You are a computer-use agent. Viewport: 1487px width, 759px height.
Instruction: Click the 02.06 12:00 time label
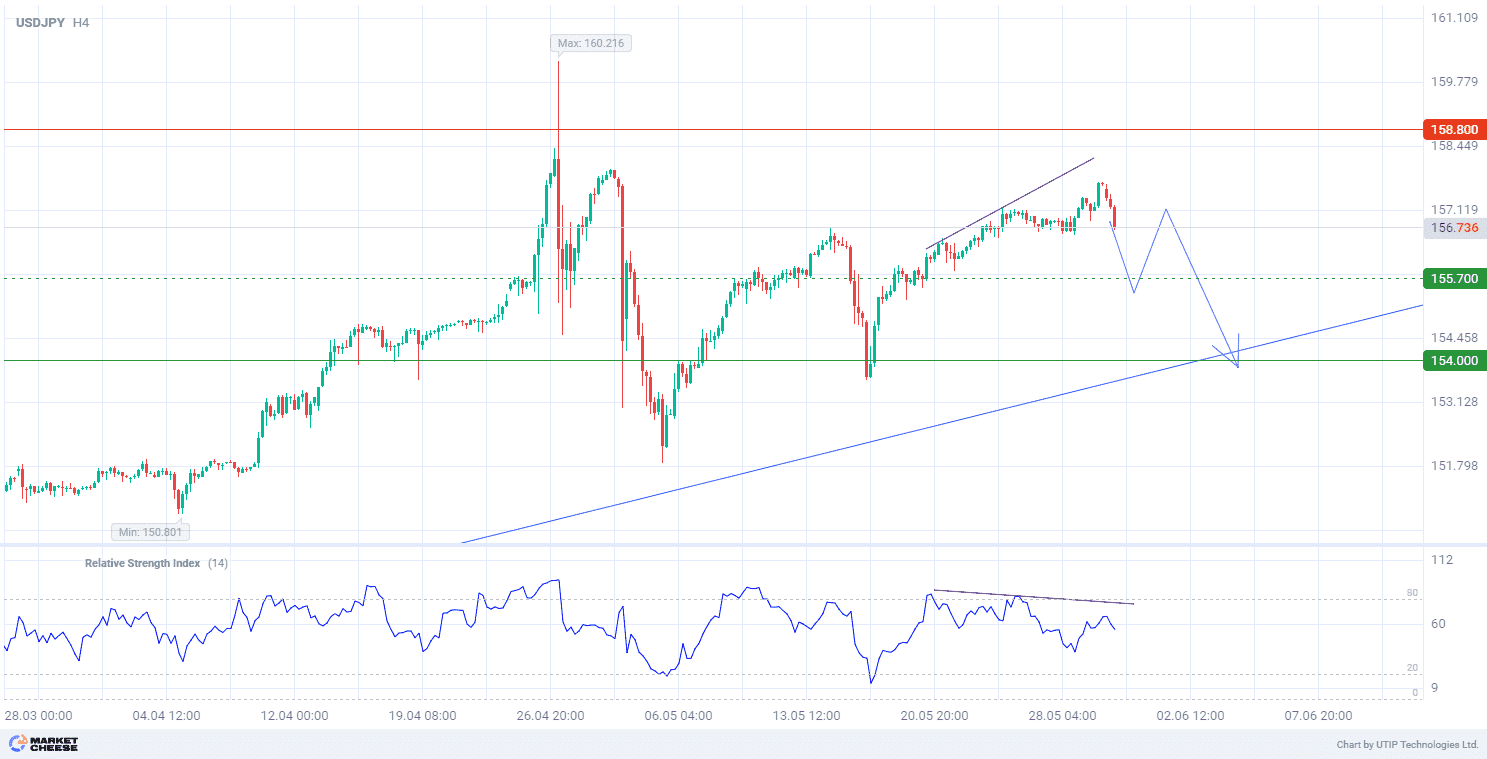coord(1190,716)
